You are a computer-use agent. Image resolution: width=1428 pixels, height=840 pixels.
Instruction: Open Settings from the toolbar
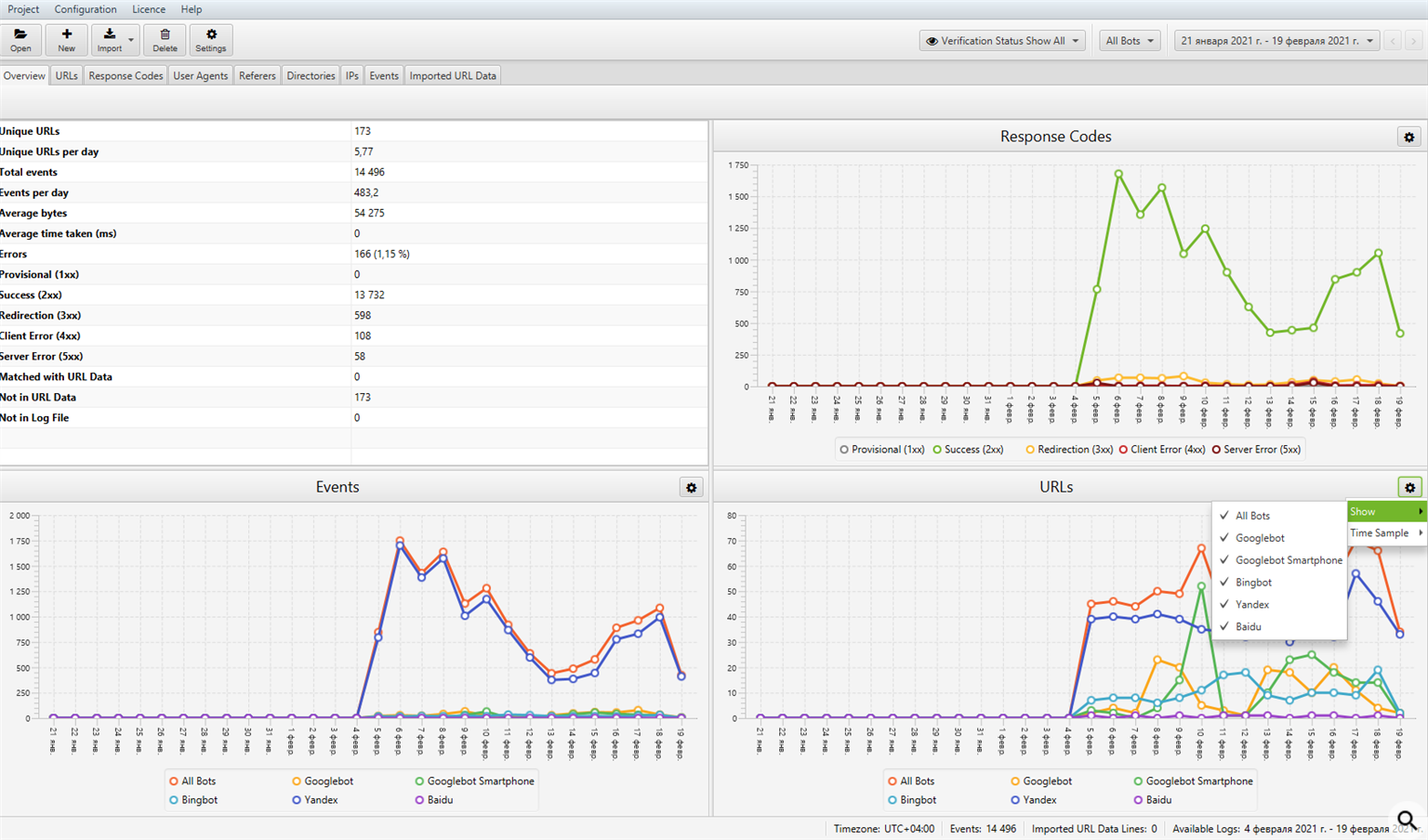(x=211, y=40)
